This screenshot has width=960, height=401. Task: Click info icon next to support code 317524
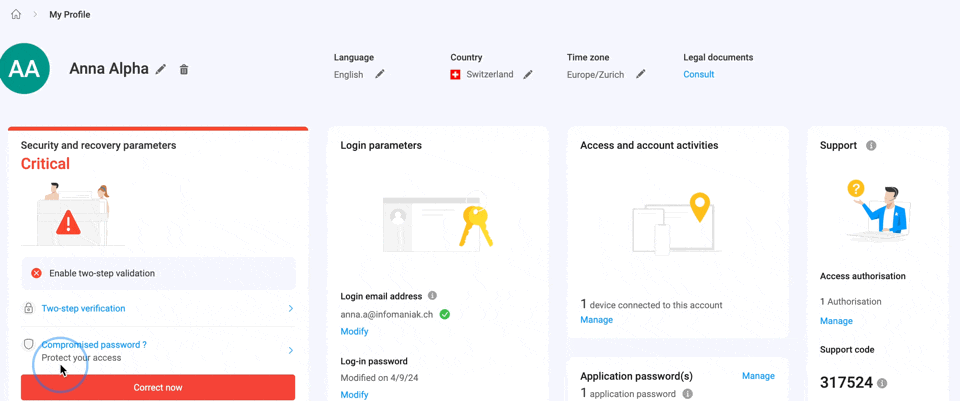point(882,383)
